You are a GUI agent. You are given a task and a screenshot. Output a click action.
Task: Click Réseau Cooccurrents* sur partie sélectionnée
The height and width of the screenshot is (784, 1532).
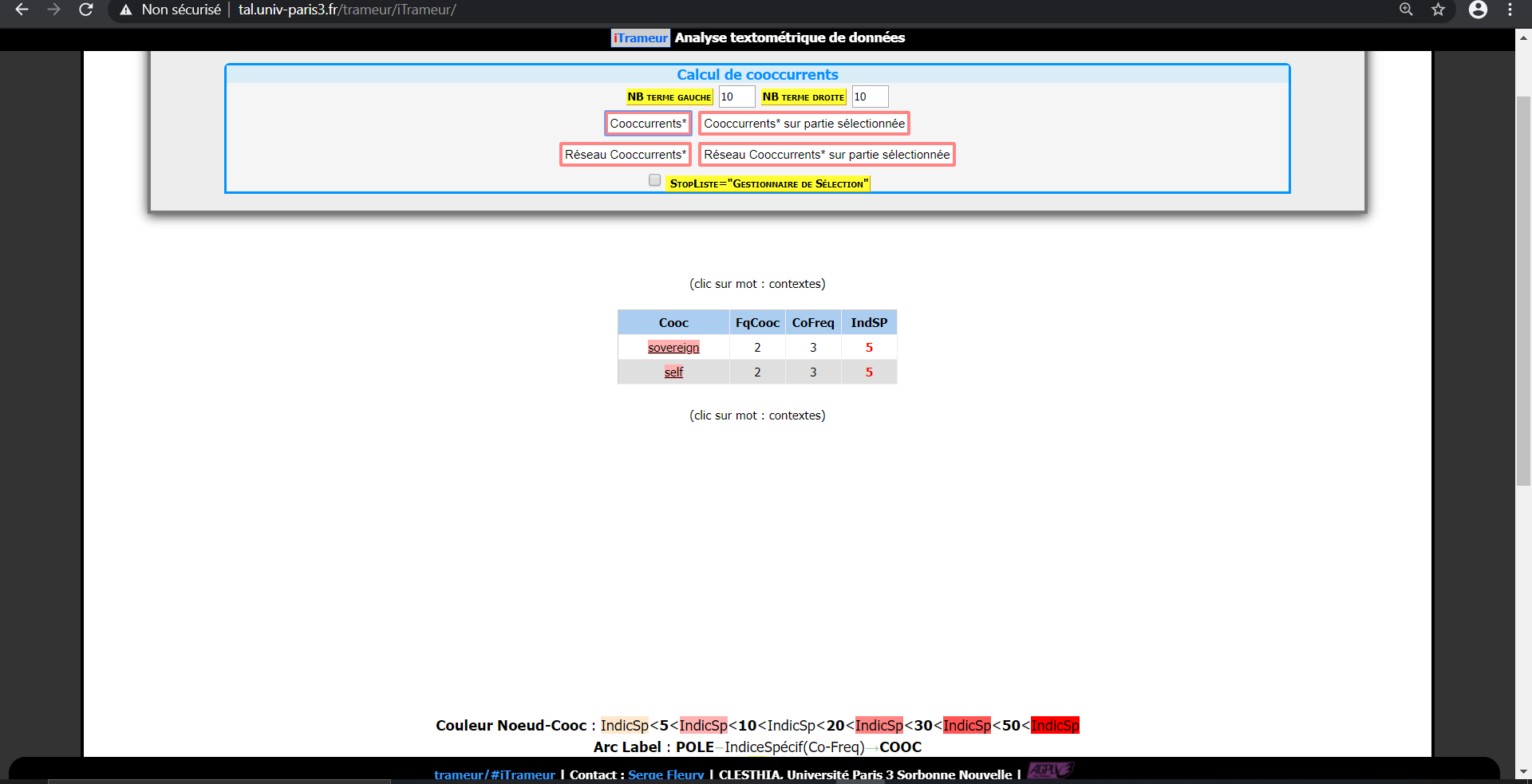click(x=827, y=155)
